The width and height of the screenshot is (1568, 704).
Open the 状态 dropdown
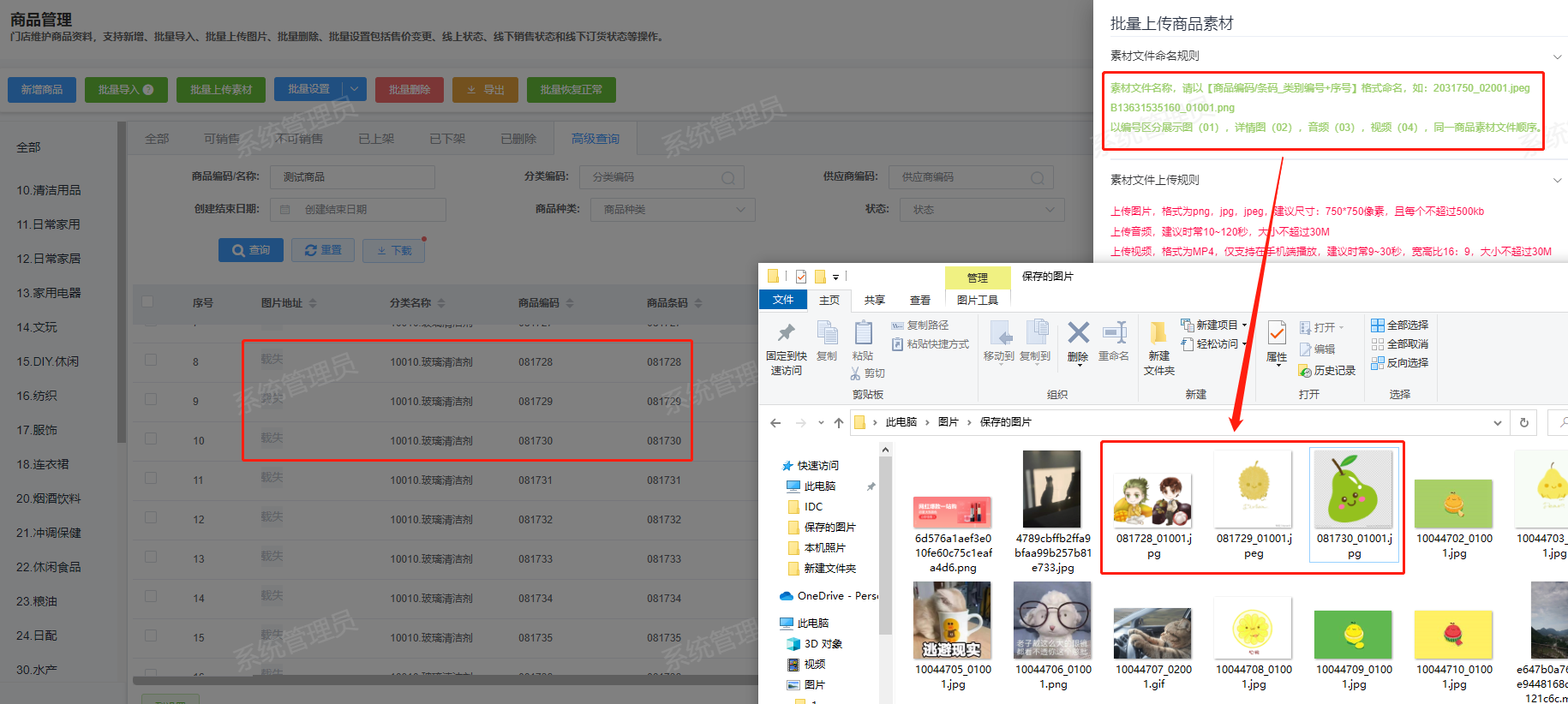[x=982, y=210]
